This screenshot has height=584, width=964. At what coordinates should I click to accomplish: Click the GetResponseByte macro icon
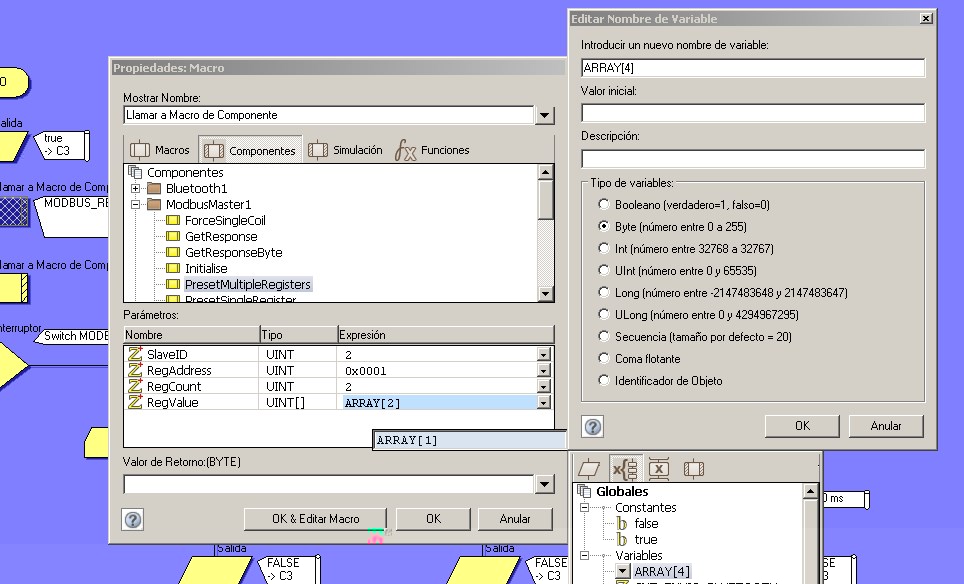[173, 252]
